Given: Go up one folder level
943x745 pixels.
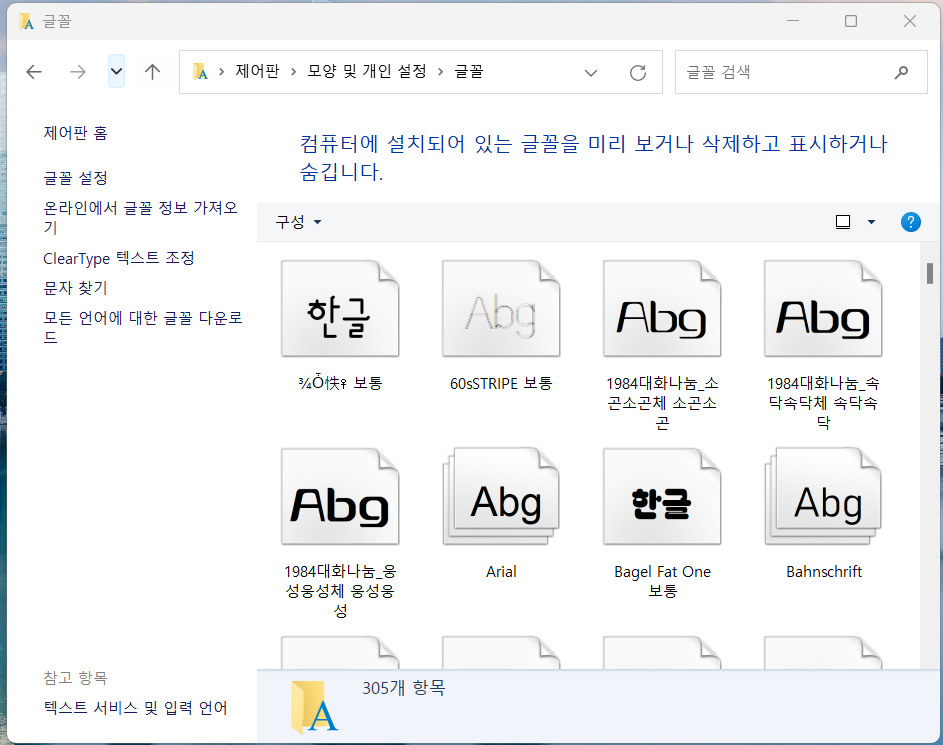Looking at the screenshot, I should click(152, 72).
